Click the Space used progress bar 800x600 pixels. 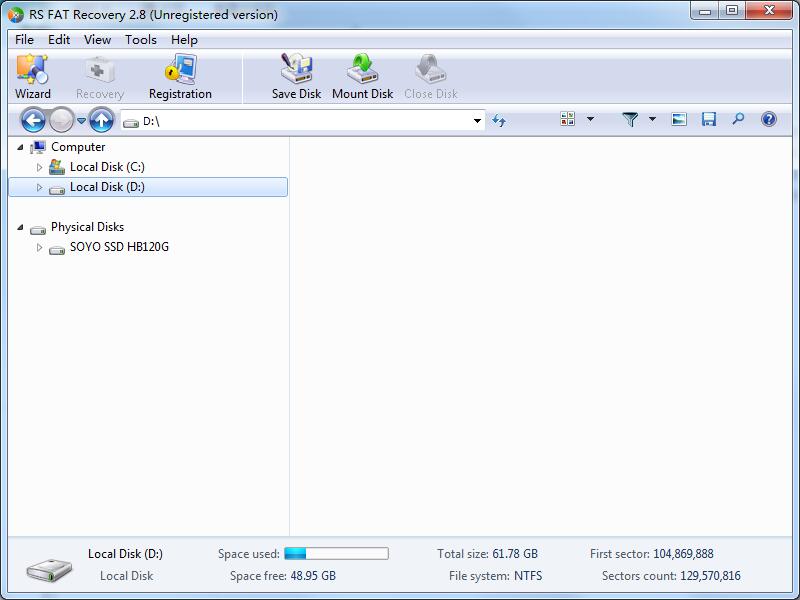pos(335,552)
